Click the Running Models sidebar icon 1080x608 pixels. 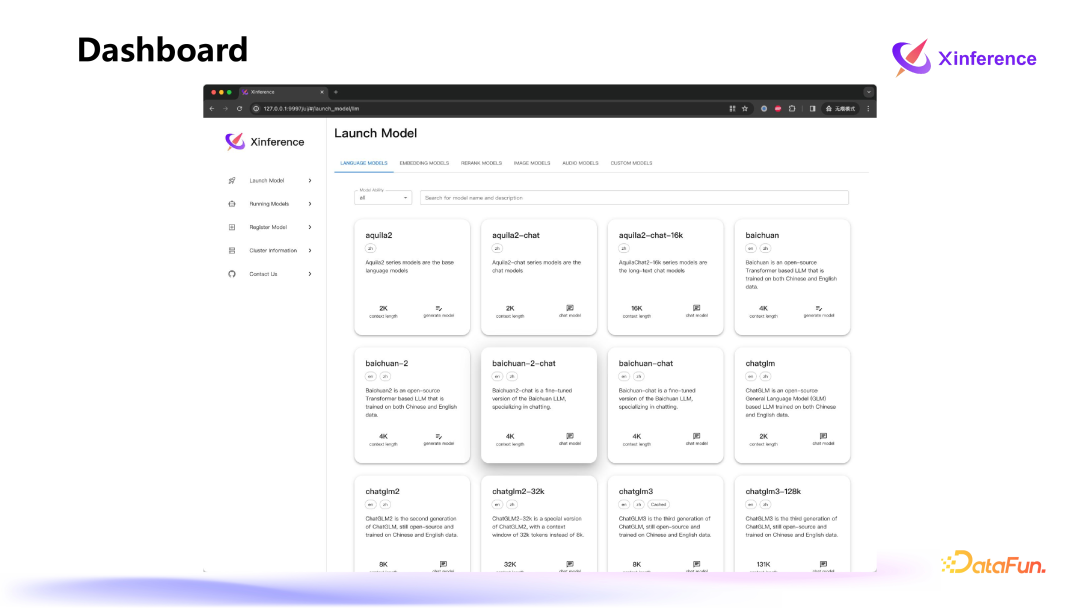click(232, 204)
